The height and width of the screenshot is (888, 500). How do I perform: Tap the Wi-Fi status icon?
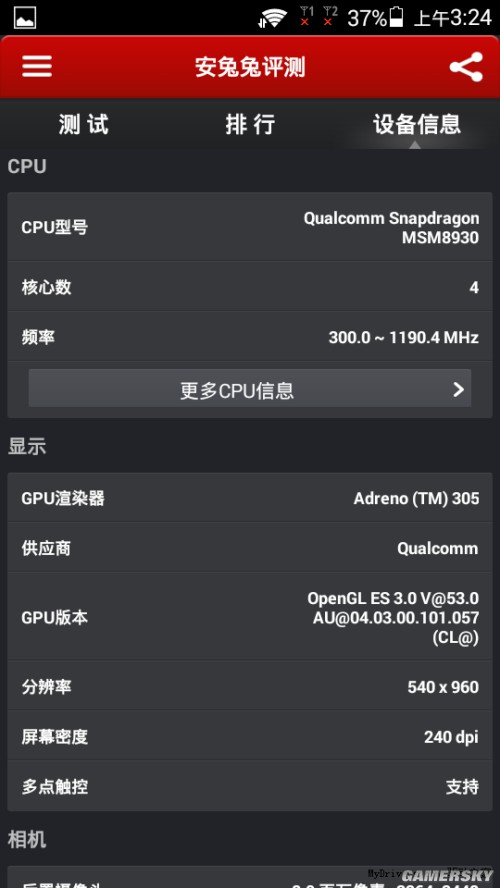[x=272, y=18]
